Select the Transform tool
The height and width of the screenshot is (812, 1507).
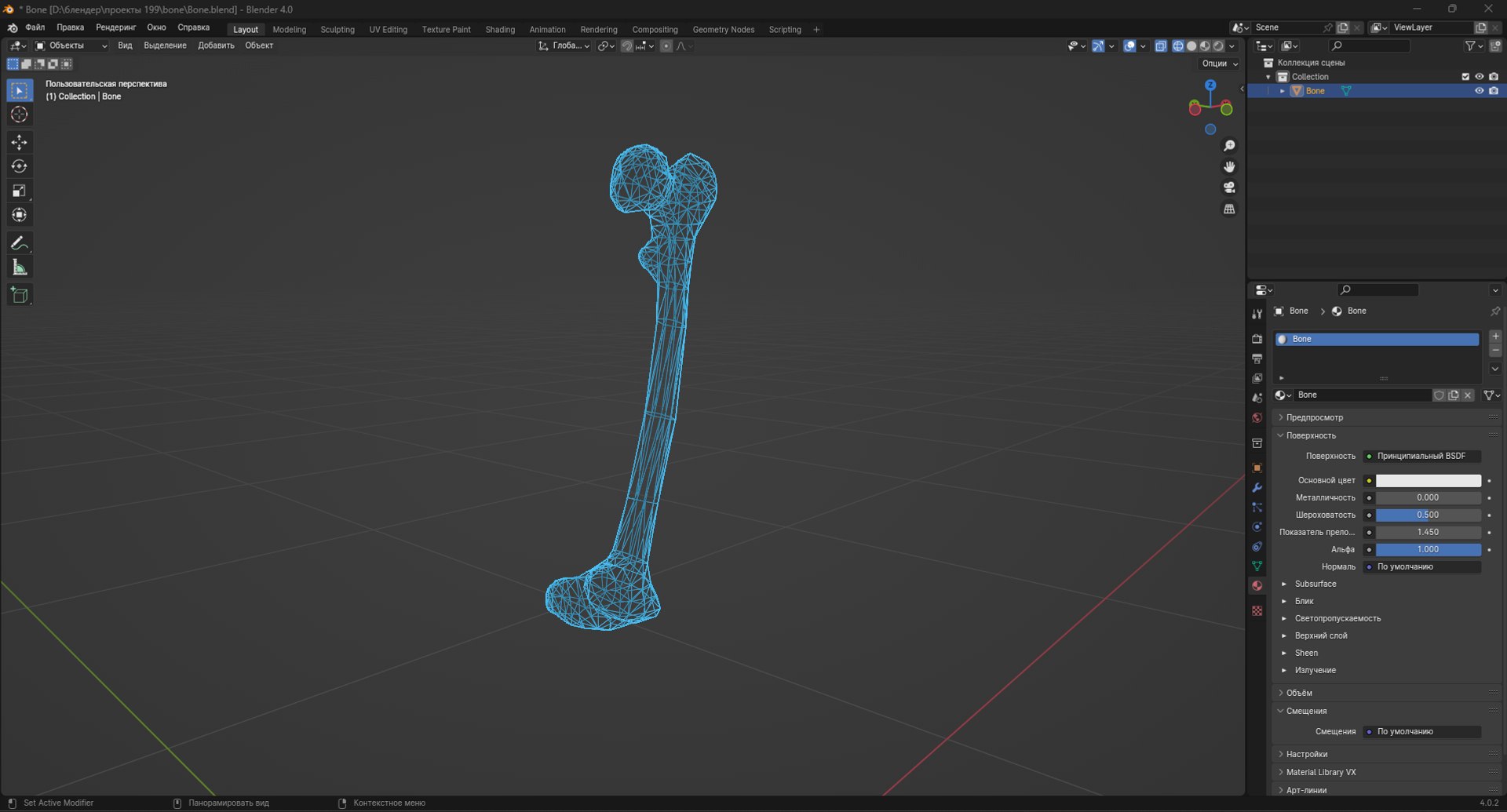click(x=20, y=215)
